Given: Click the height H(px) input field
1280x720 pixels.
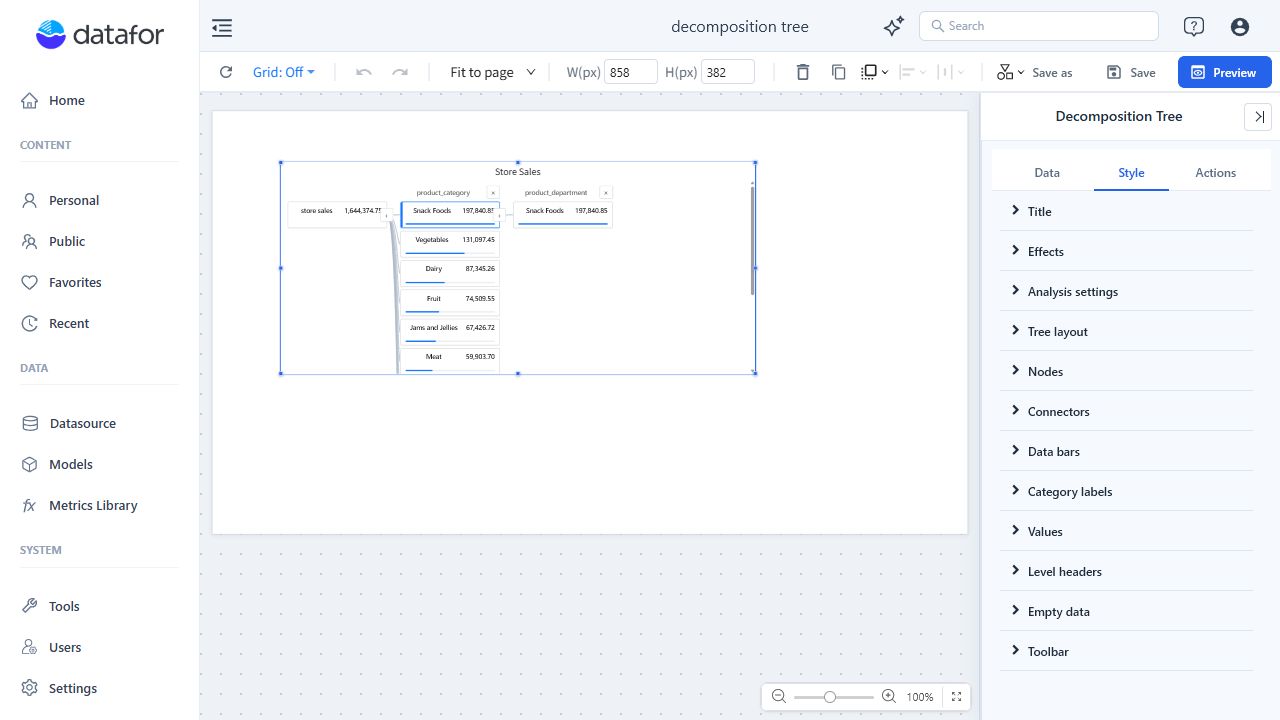Looking at the screenshot, I should coord(727,72).
